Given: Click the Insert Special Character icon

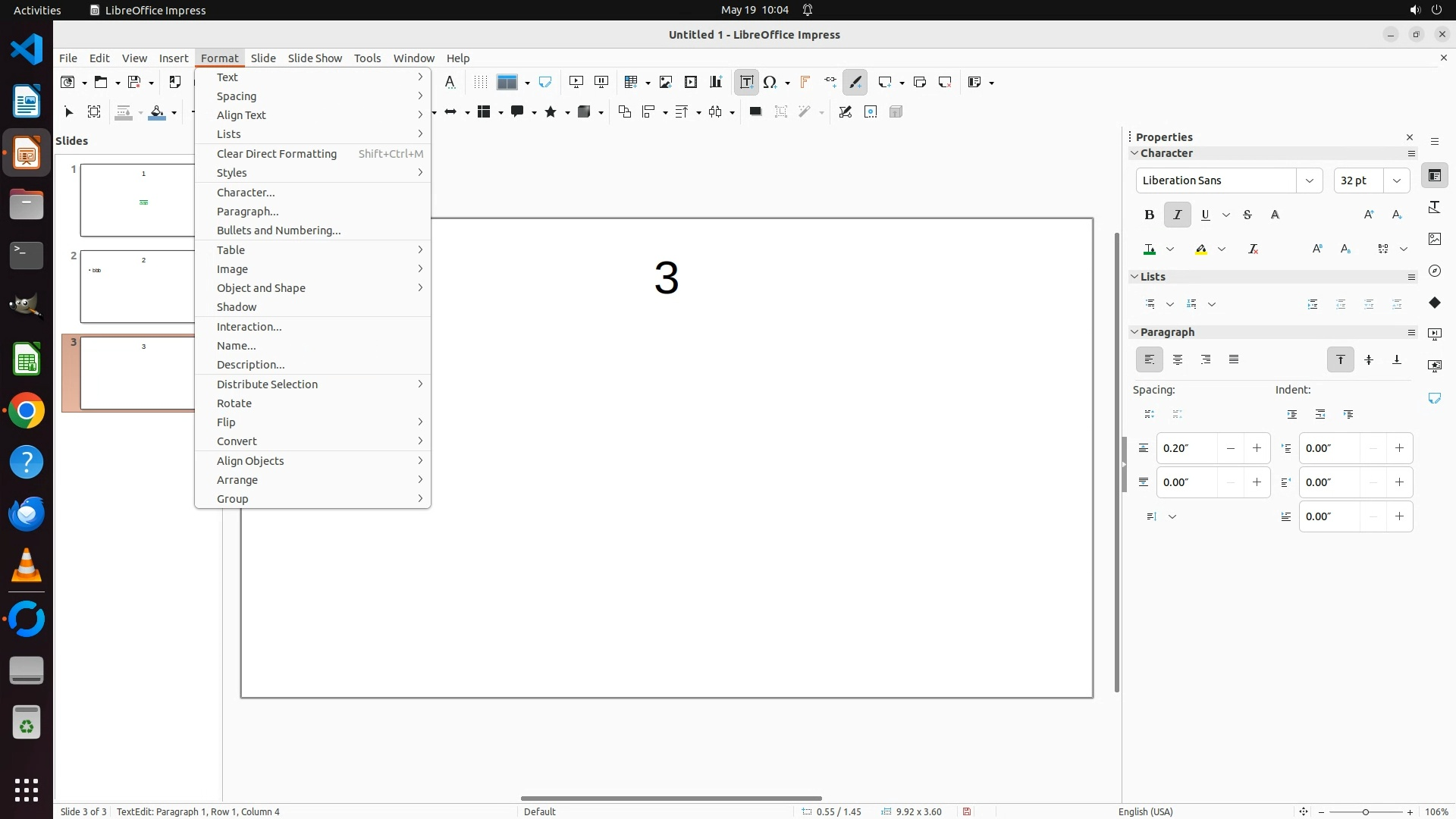Looking at the screenshot, I should click(x=770, y=82).
